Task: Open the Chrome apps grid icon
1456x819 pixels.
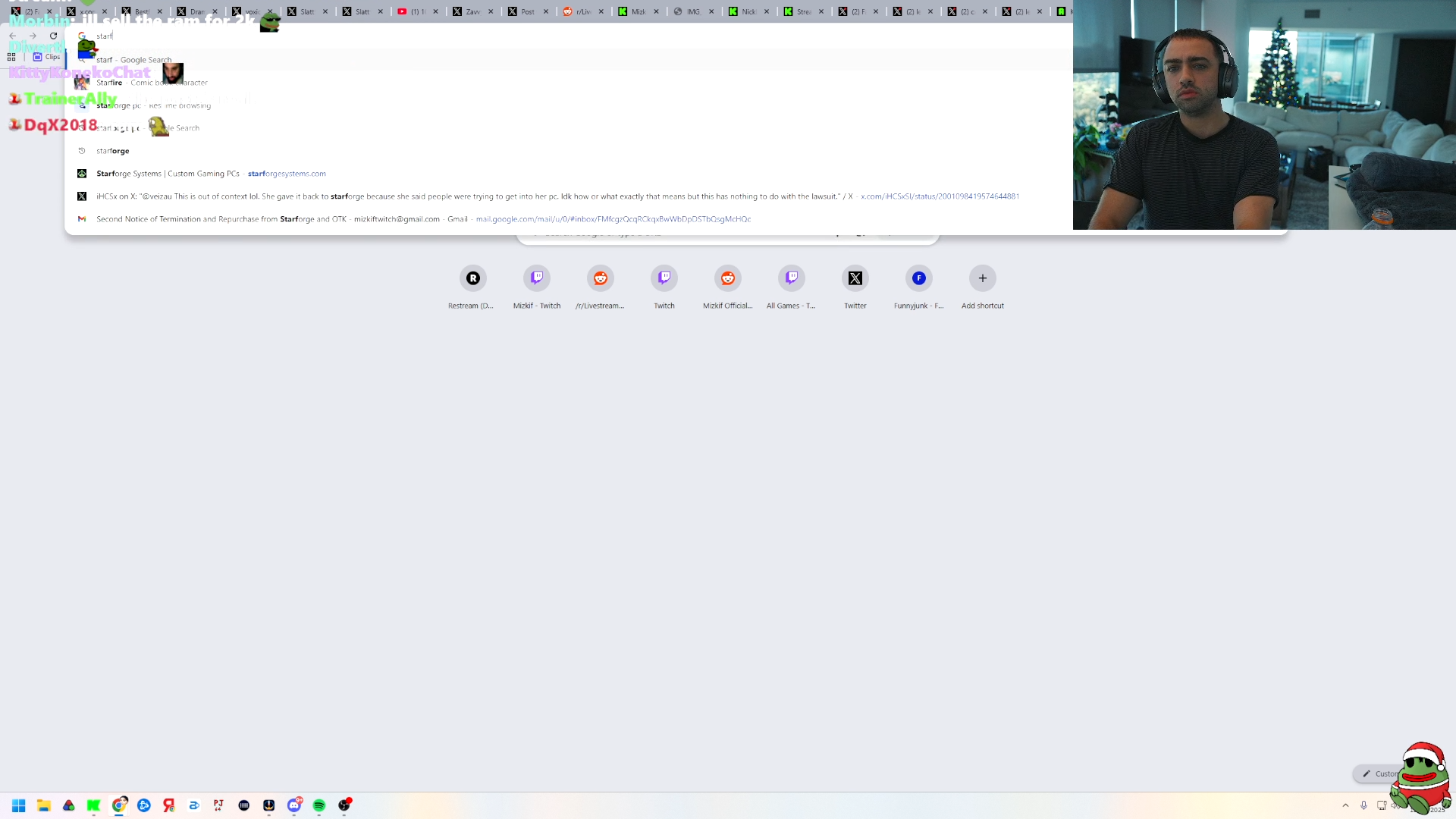Action: (x=11, y=57)
